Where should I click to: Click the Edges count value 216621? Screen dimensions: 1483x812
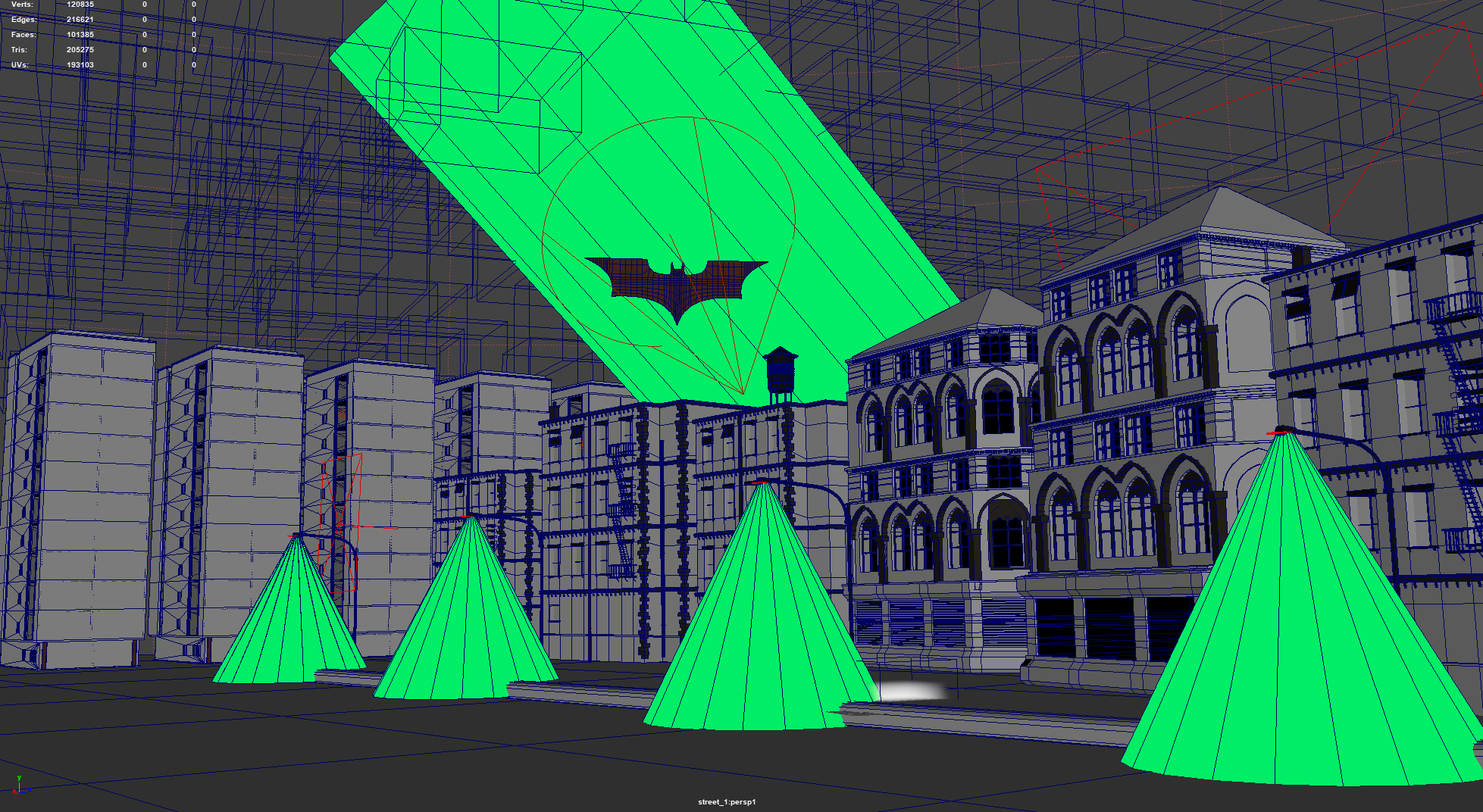pyautogui.click(x=80, y=20)
